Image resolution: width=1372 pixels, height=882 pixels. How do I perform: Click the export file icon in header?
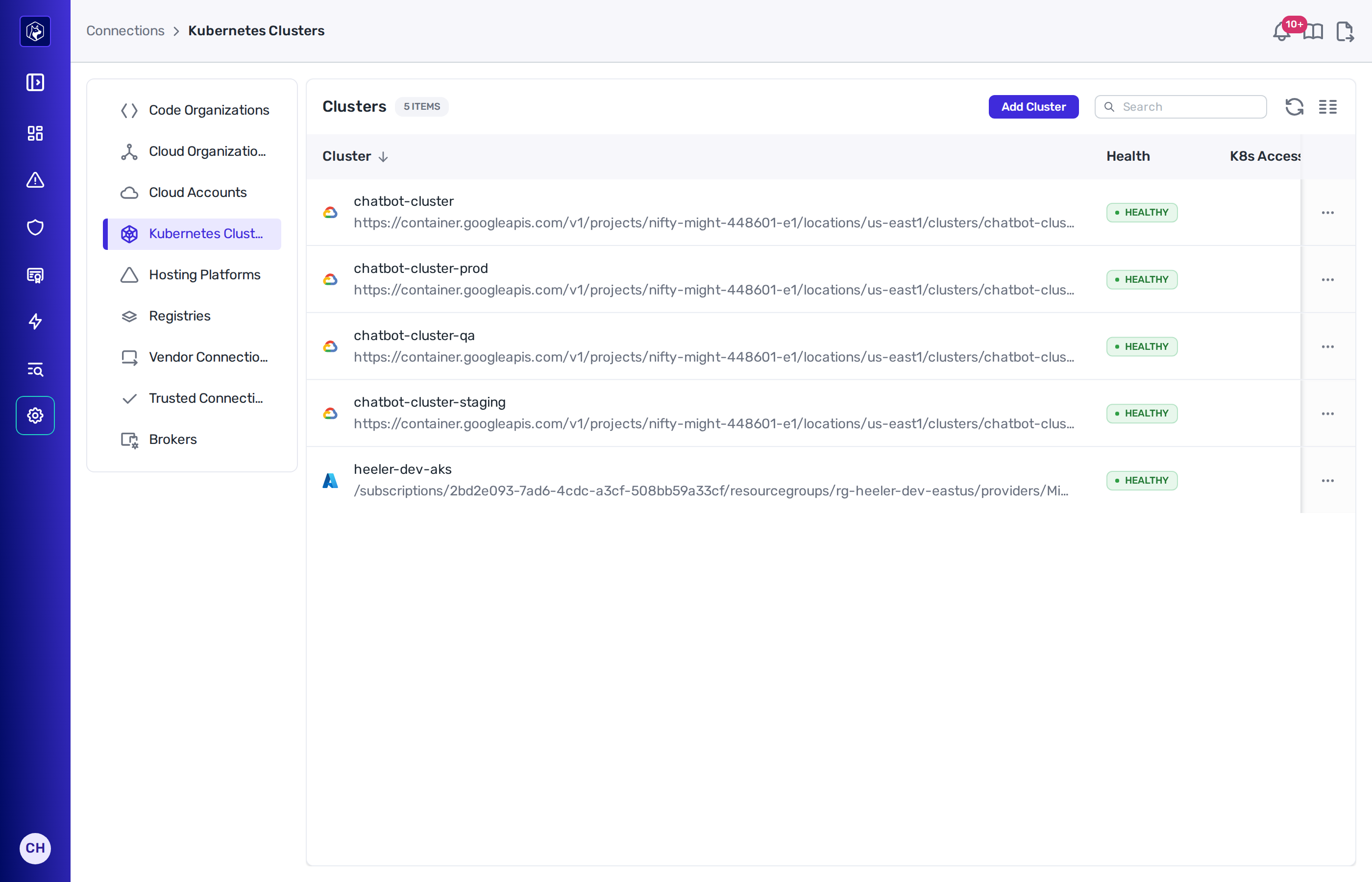click(1345, 31)
